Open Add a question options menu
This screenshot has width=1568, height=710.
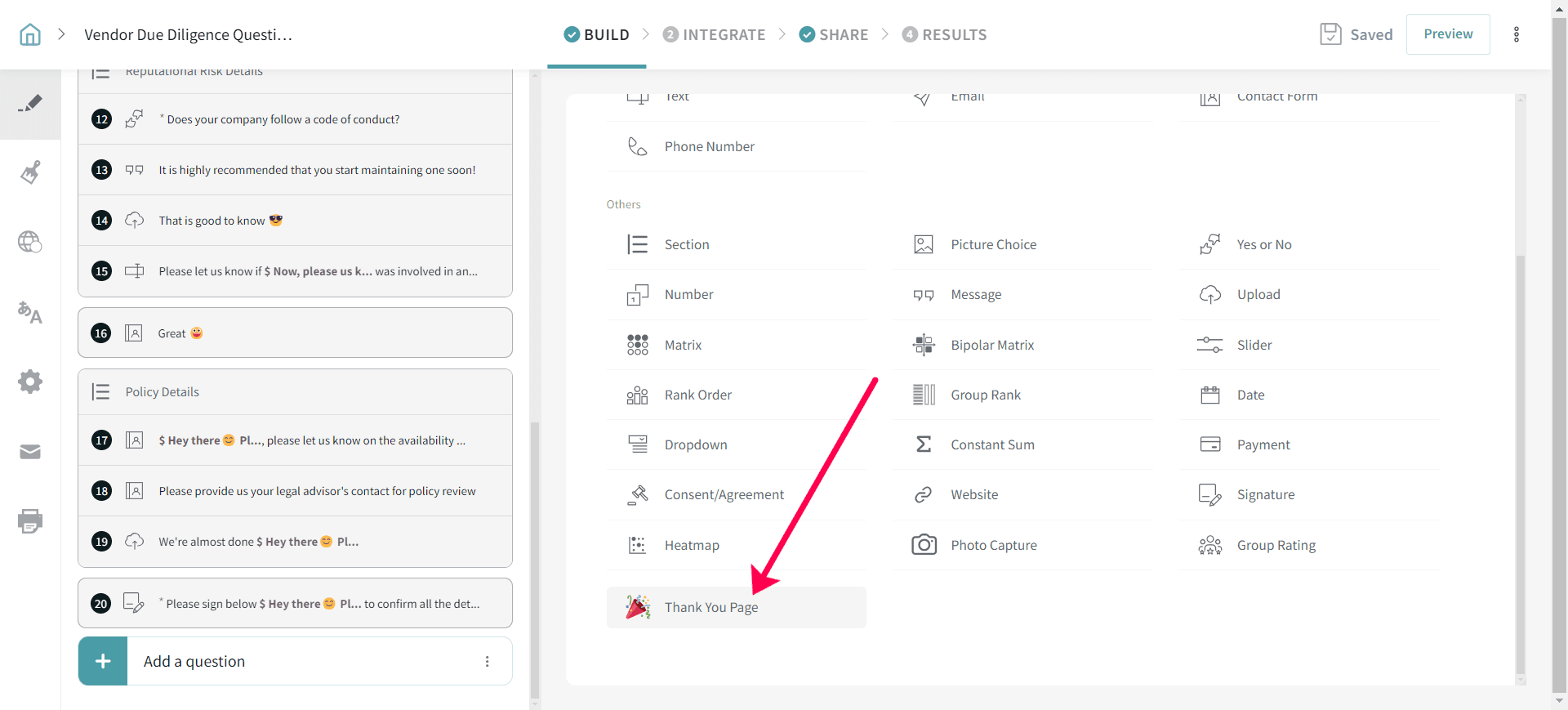coord(488,662)
